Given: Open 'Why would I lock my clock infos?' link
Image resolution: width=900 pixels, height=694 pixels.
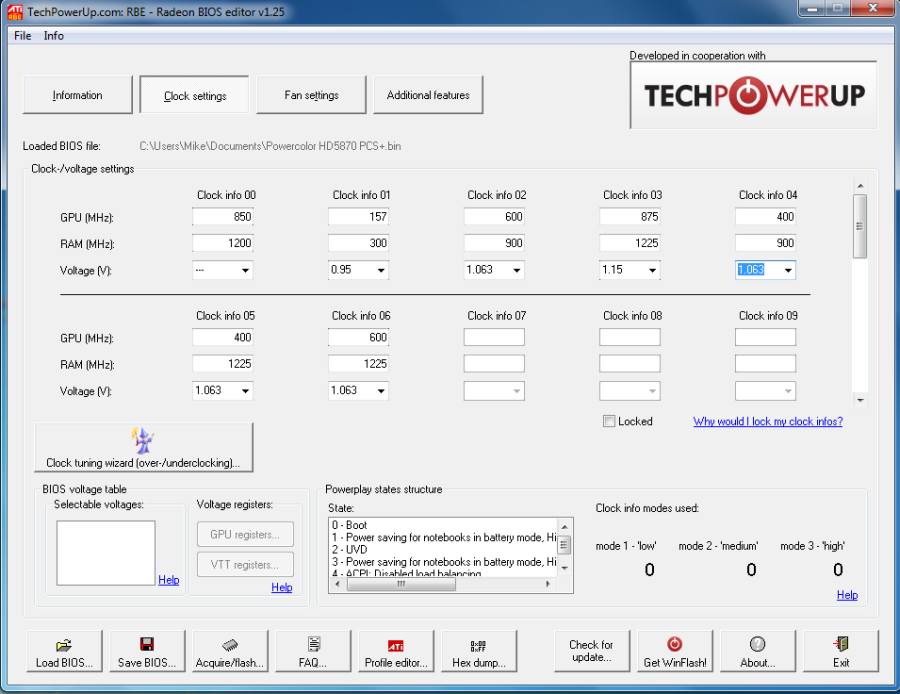Looking at the screenshot, I should click(767, 421).
